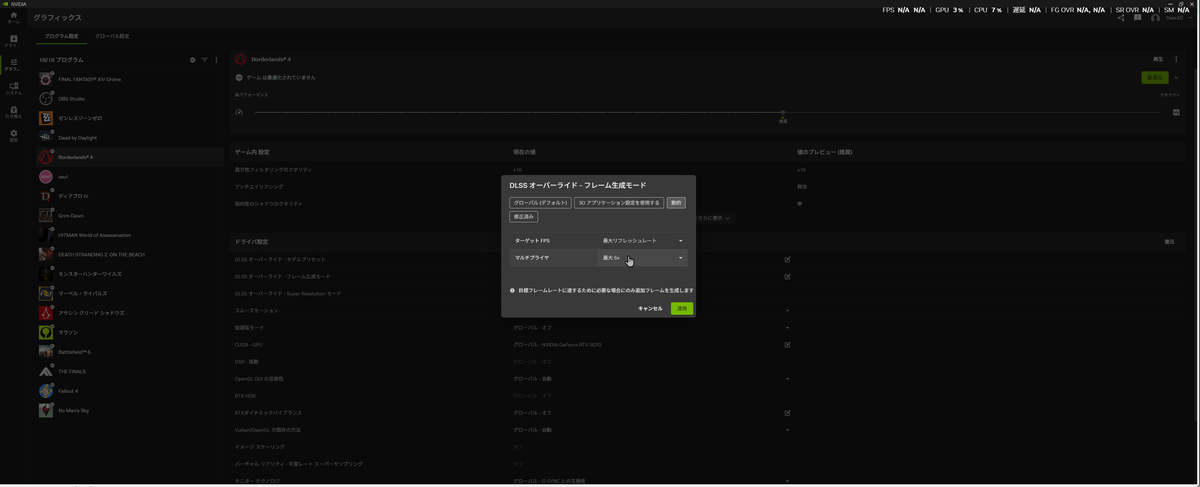The image size is (1200, 487).
Task: Click the info icon beside the frame generation note
Action: click(512, 290)
